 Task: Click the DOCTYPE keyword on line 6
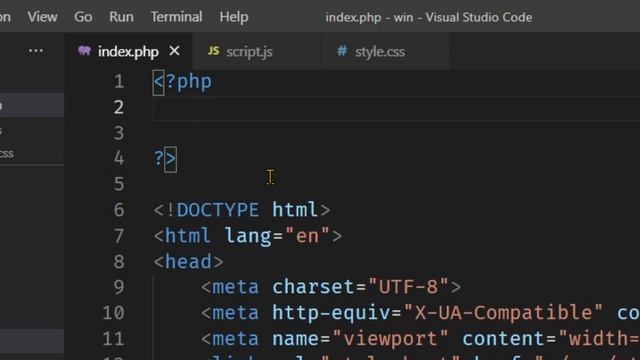click(x=218, y=210)
